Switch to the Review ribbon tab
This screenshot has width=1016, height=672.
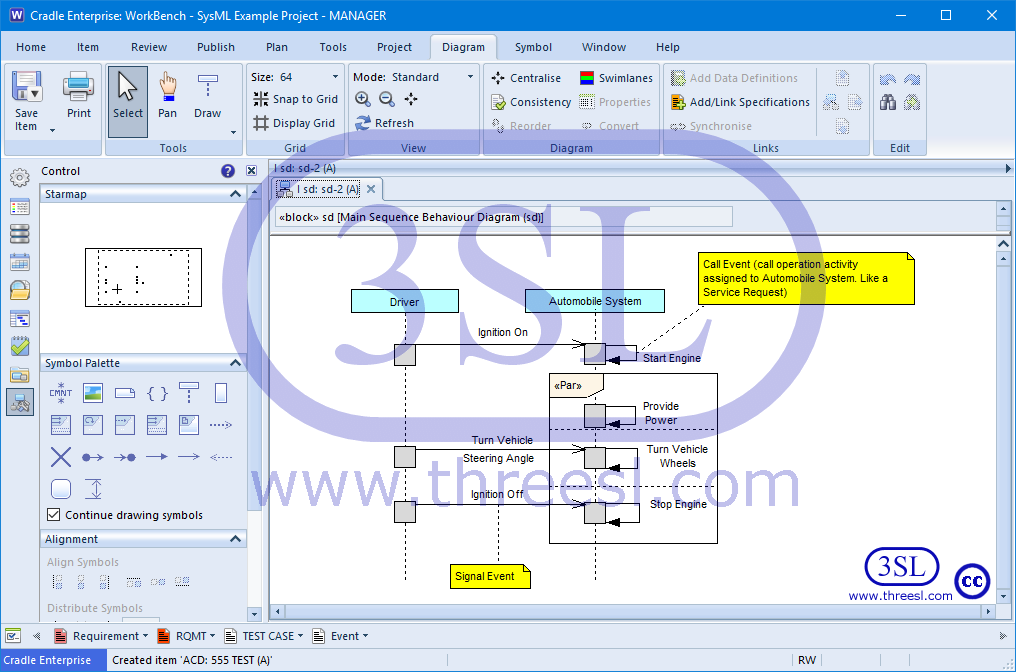[149, 47]
